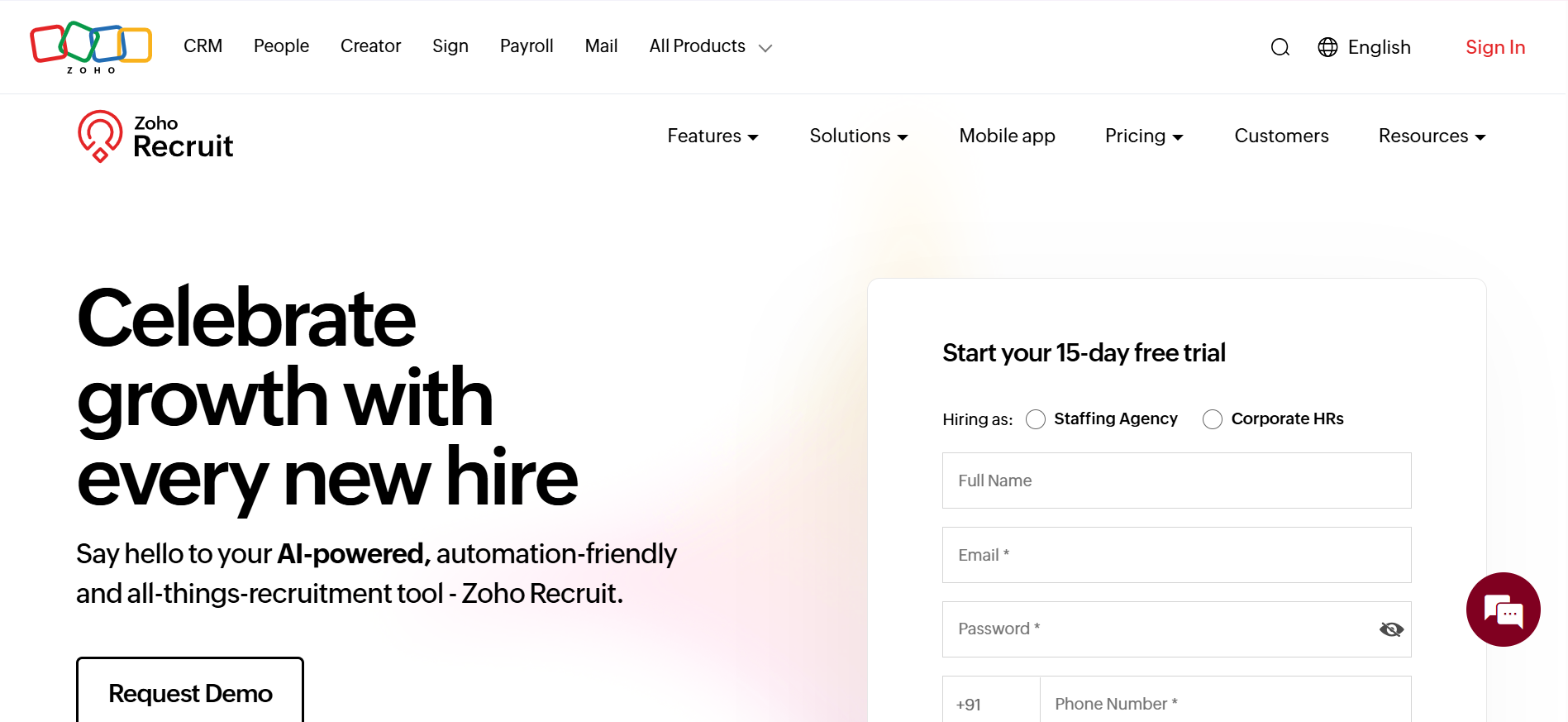Screen dimensions: 1568x722
Task: Go to the Mobile app page
Action: [x=1007, y=136]
